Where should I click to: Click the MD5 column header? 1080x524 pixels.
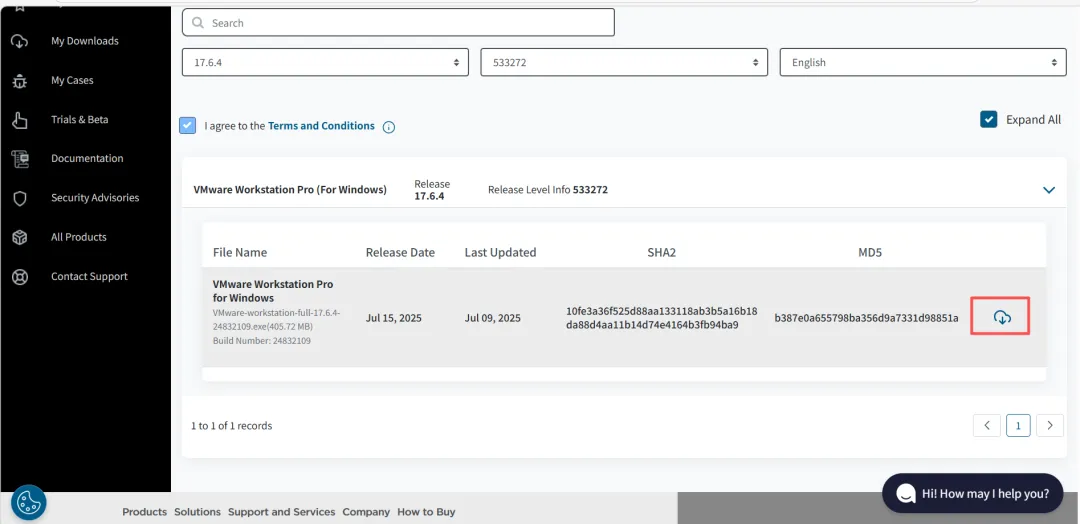(870, 253)
